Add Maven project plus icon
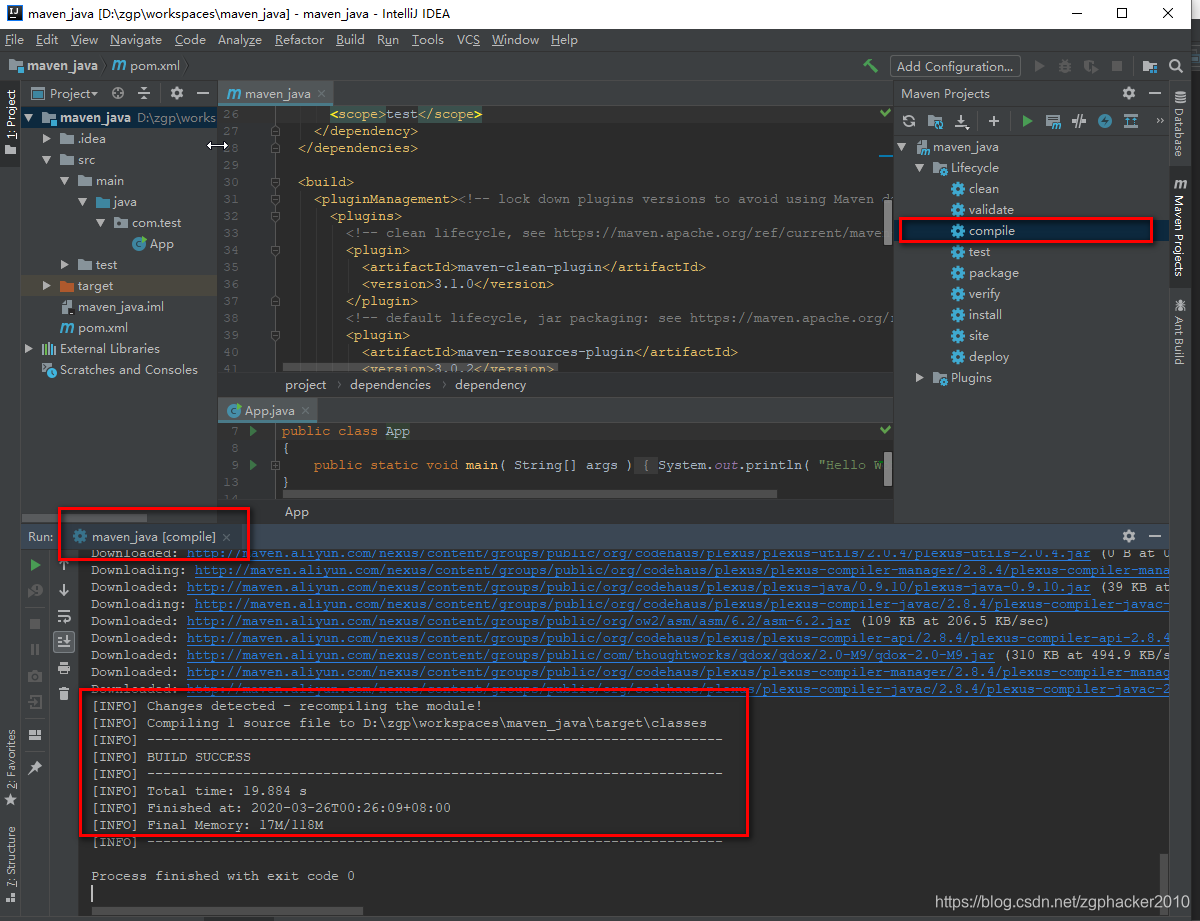 tap(994, 121)
